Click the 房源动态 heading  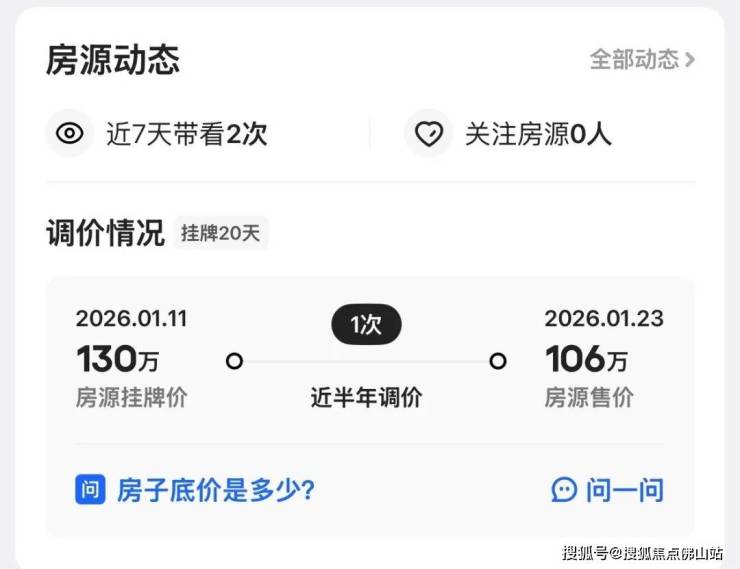click(x=113, y=60)
